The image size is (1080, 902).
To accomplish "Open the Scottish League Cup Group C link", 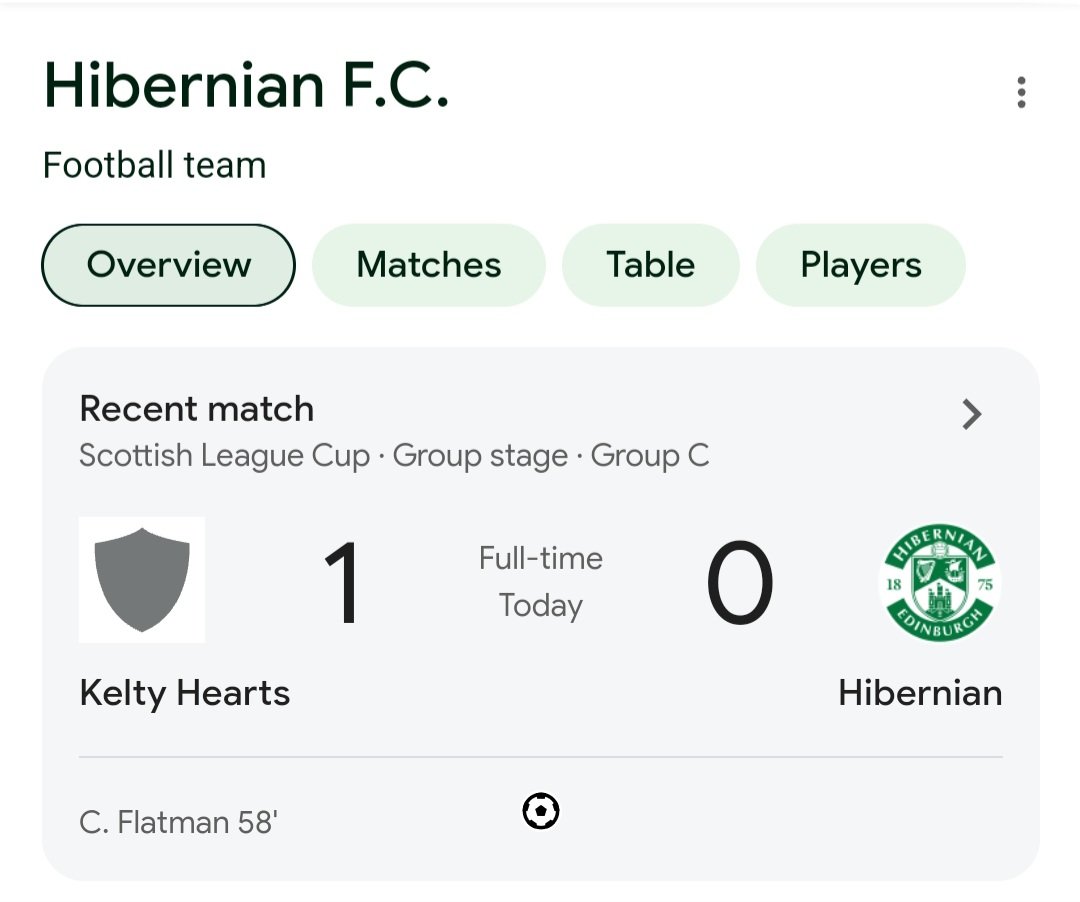I will (x=394, y=456).
